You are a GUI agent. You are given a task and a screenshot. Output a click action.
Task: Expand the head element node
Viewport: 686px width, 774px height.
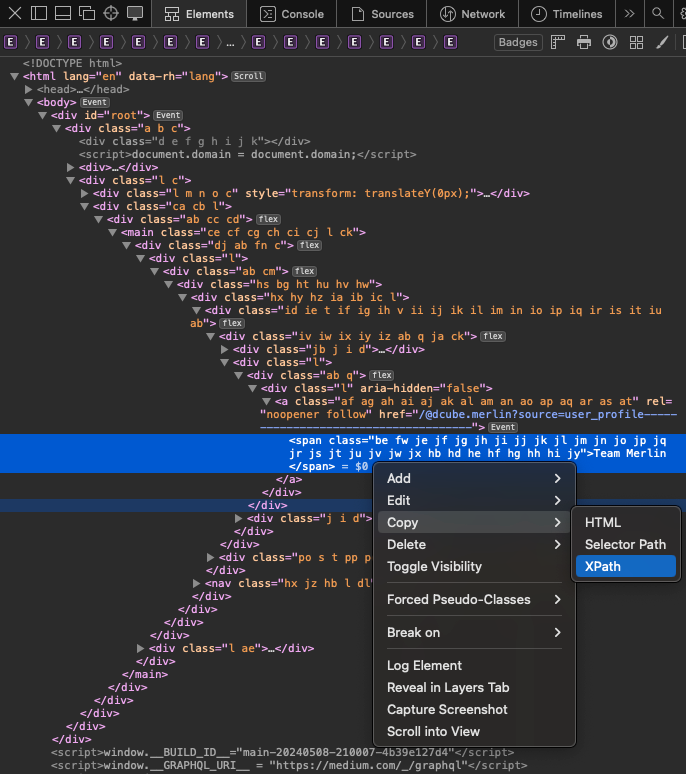click(29, 89)
